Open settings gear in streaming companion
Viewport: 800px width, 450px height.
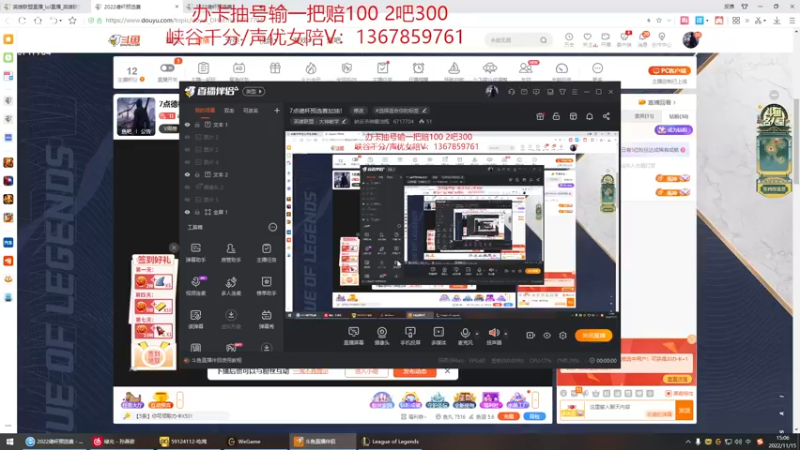click(563, 335)
